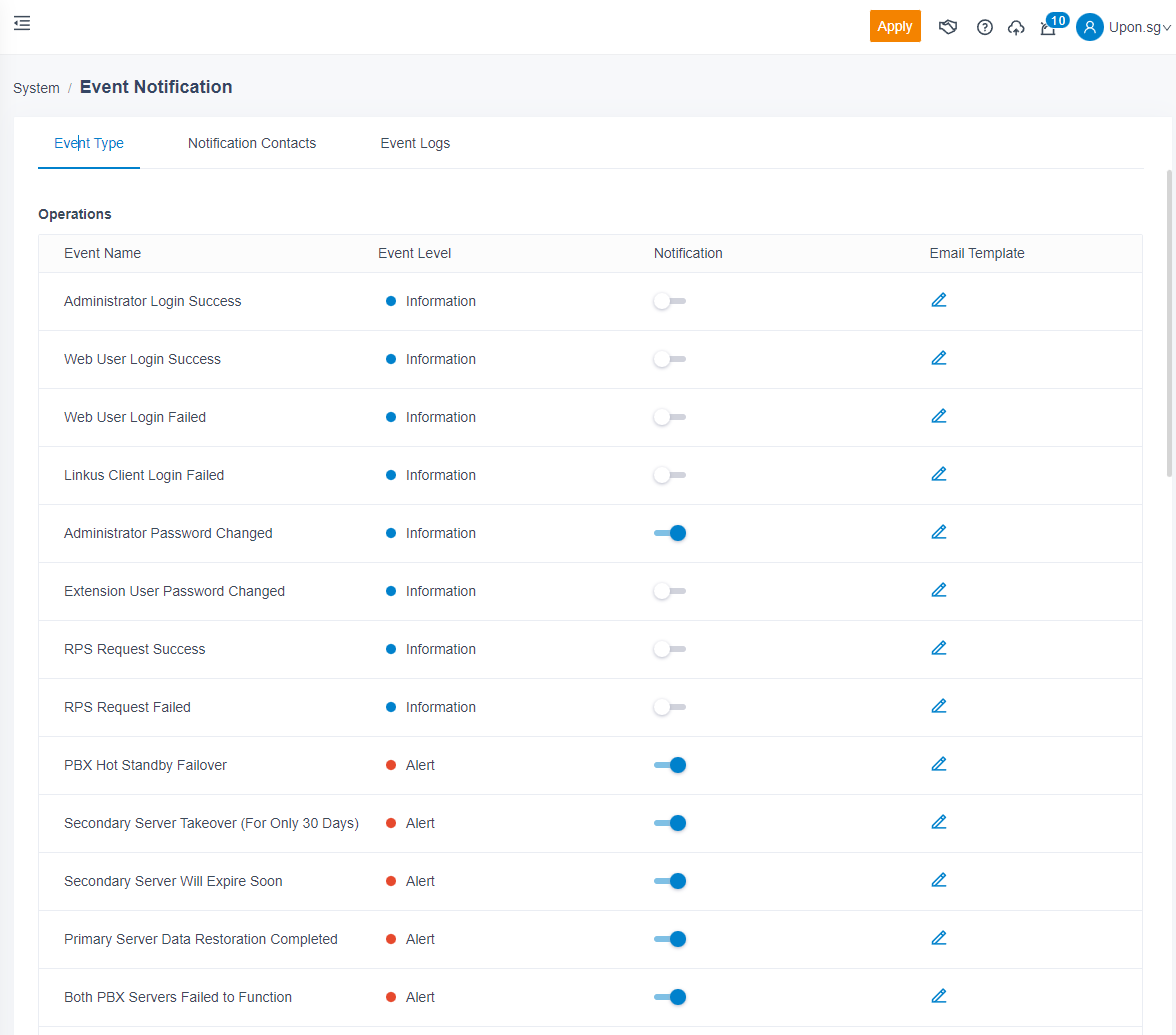Click the cloud upload icon

1016,27
